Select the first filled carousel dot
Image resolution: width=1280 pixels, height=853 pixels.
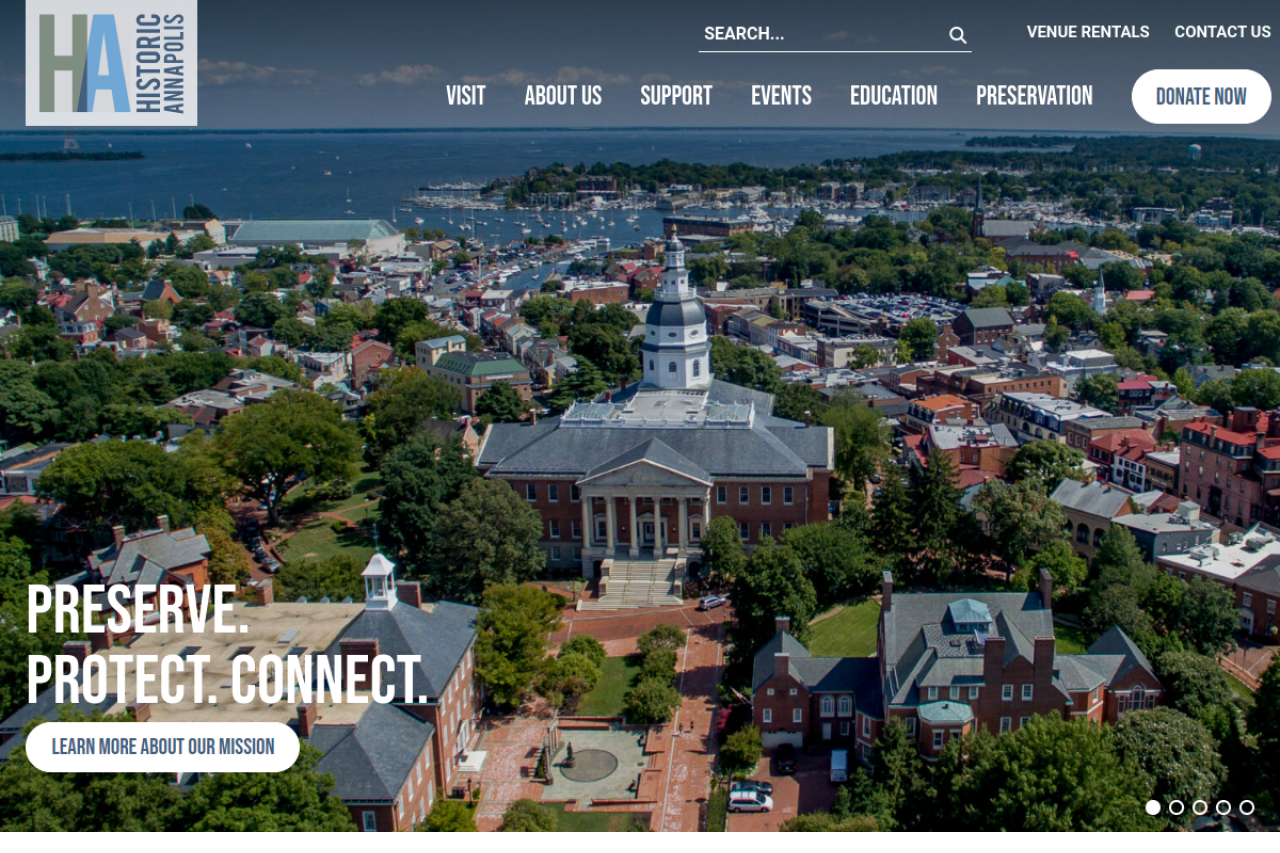point(1153,807)
